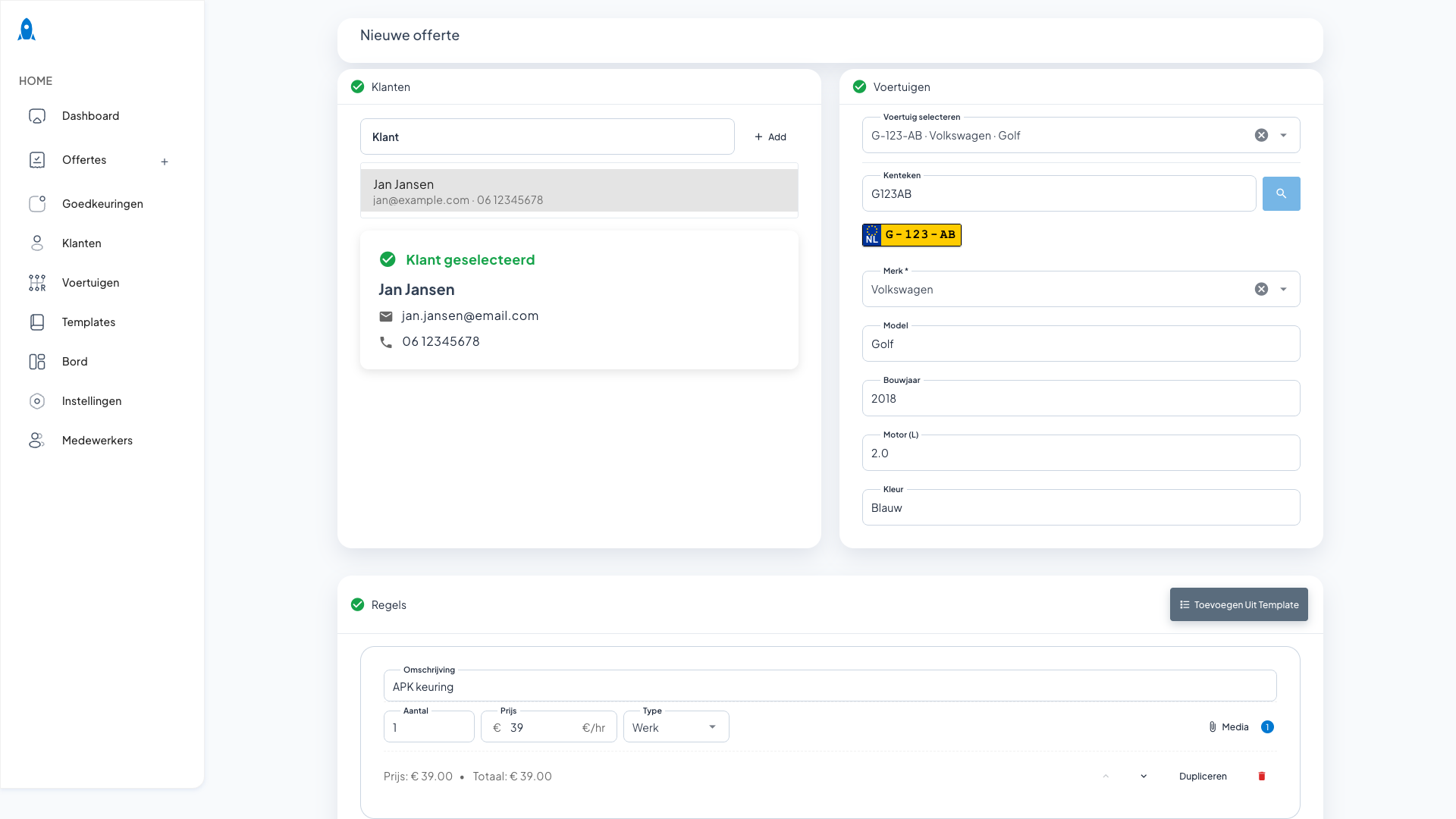Click the plus icon beside Offertes
Viewport: 1456px width, 819px height.
165,162
